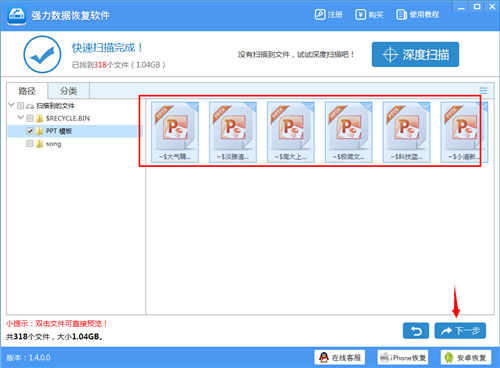Click the list view menu icon
This screenshot has width=500, height=368.
click(x=483, y=90)
